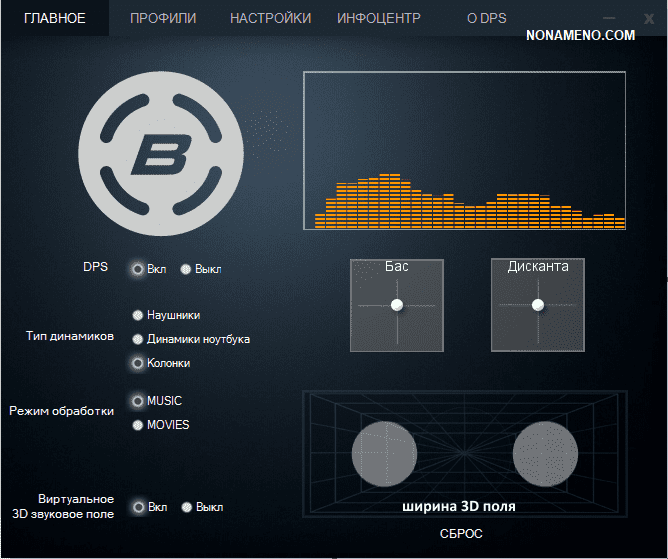Viewport: 668px width, 559px height.
Task: Set processing mode to MOVIES
Action: (x=138, y=425)
